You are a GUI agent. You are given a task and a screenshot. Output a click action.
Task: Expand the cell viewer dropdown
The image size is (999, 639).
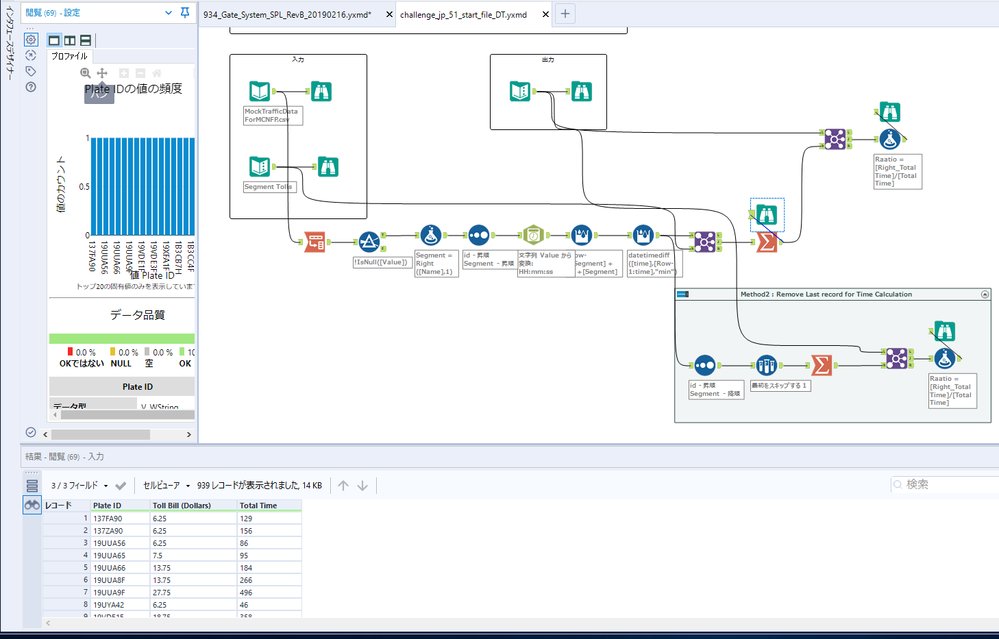pyautogui.click(x=165, y=485)
